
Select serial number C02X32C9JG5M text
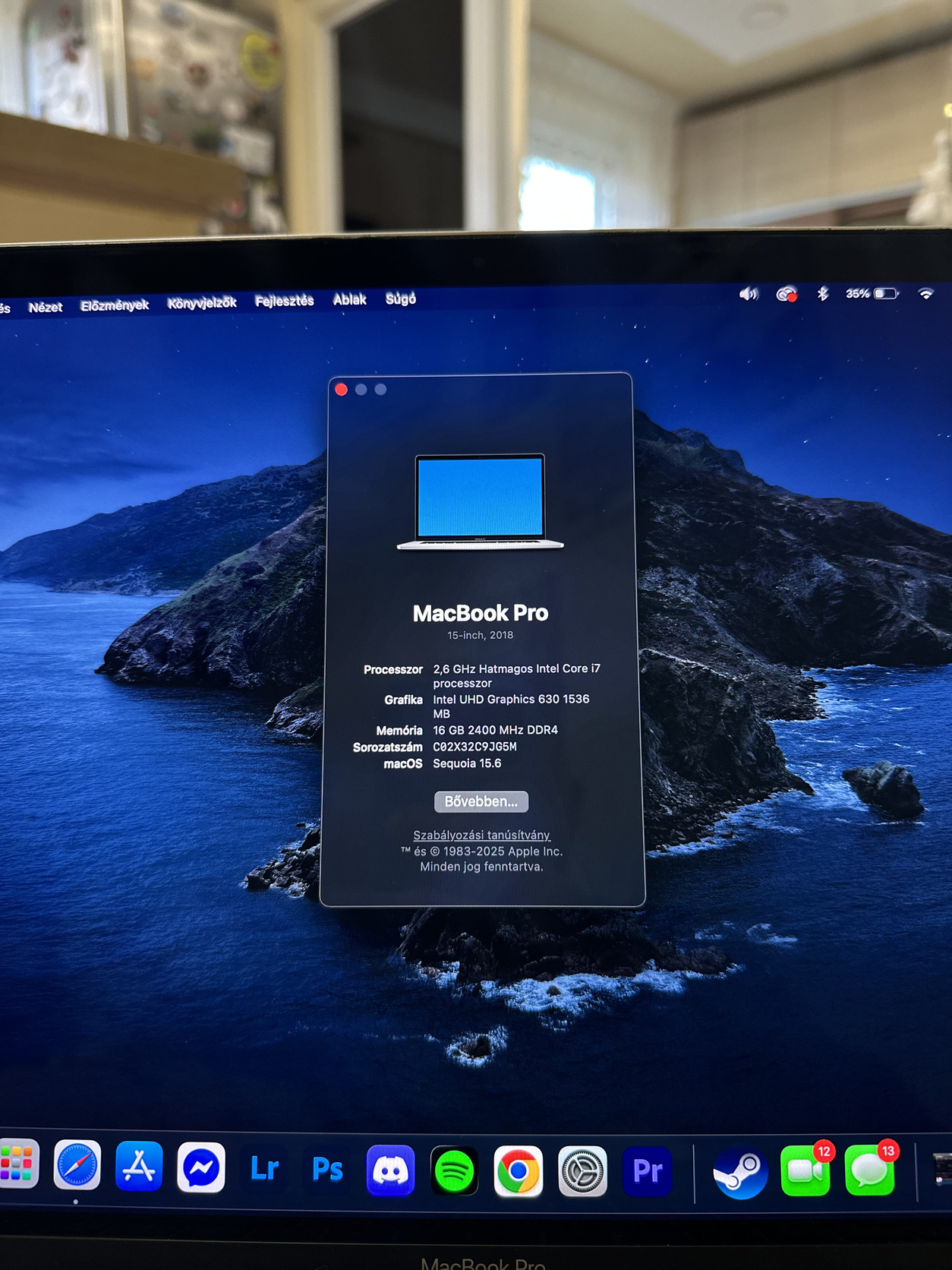tap(474, 747)
